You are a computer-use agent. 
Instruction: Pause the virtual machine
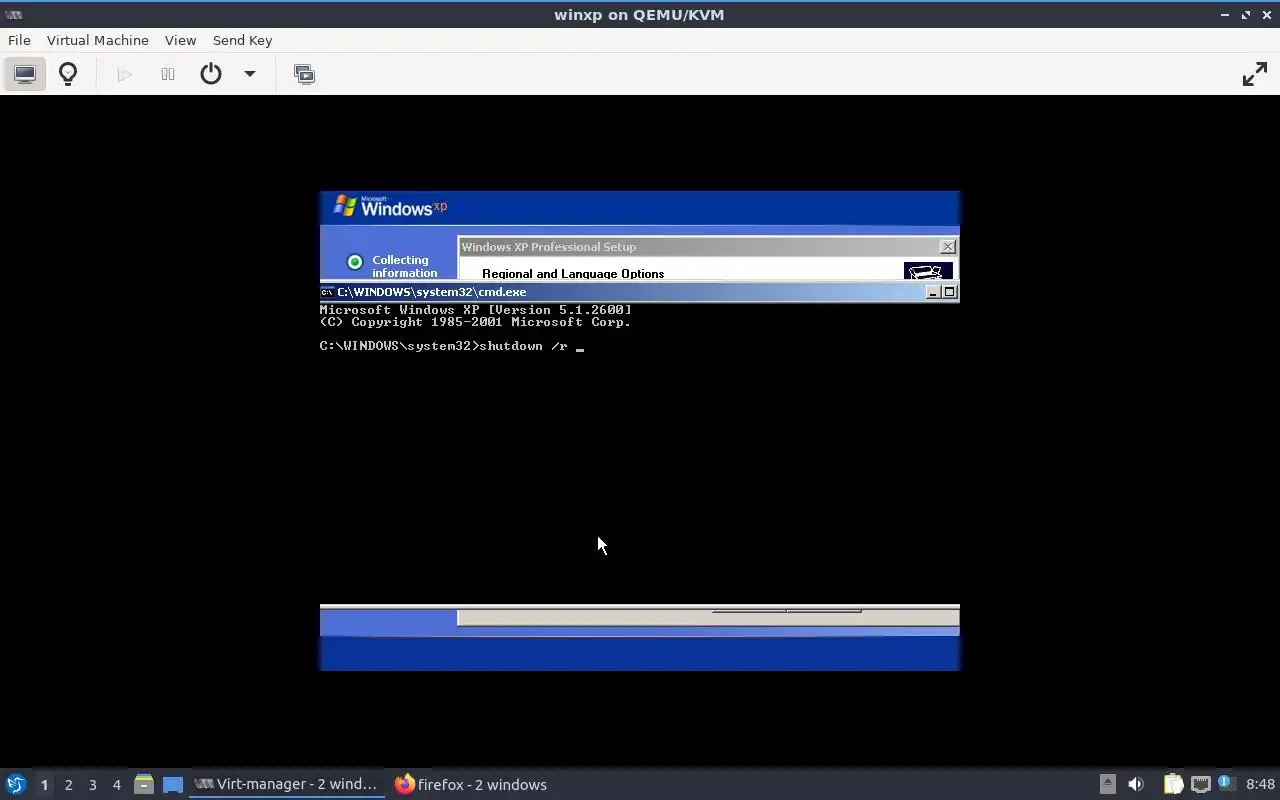coord(168,74)
